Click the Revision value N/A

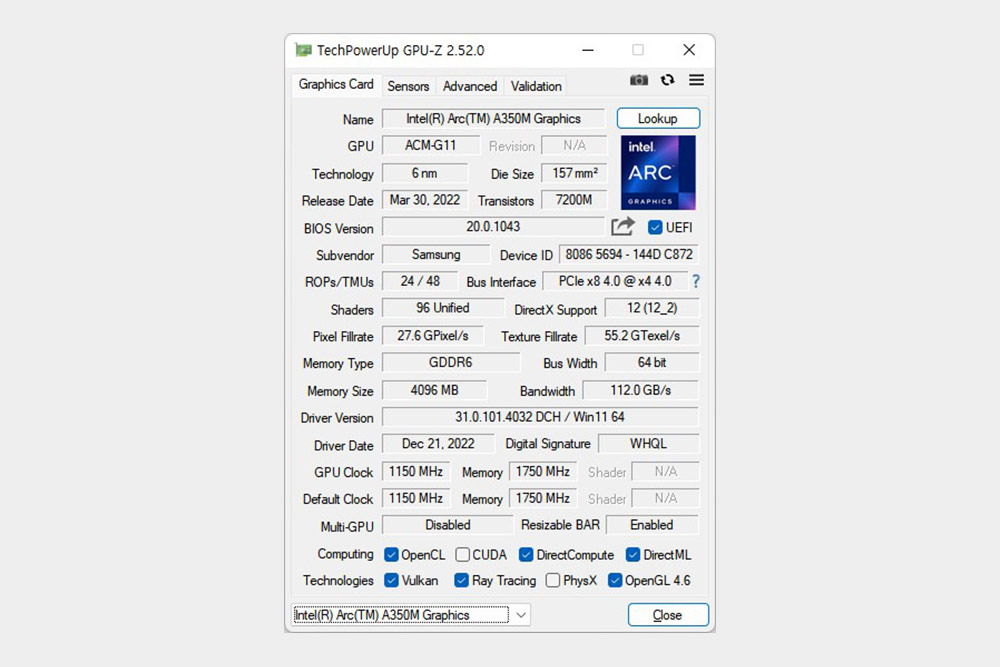click(574, 145)
